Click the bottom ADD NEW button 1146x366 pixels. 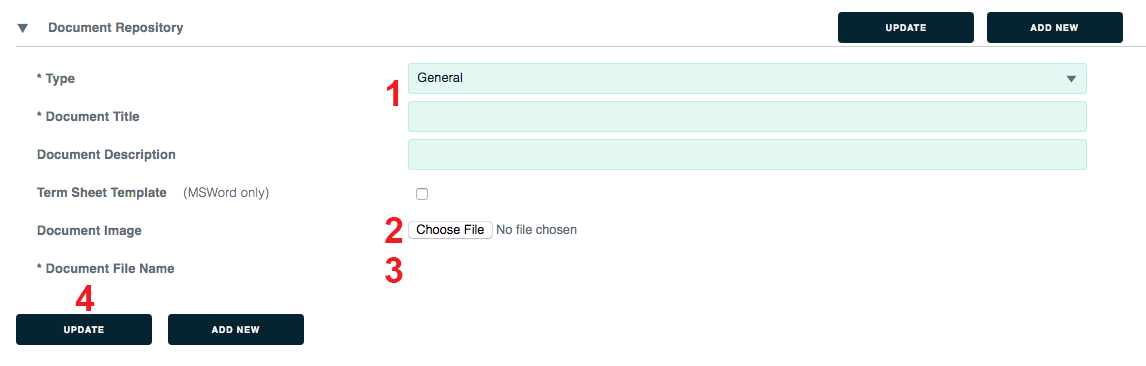point(236,329)
